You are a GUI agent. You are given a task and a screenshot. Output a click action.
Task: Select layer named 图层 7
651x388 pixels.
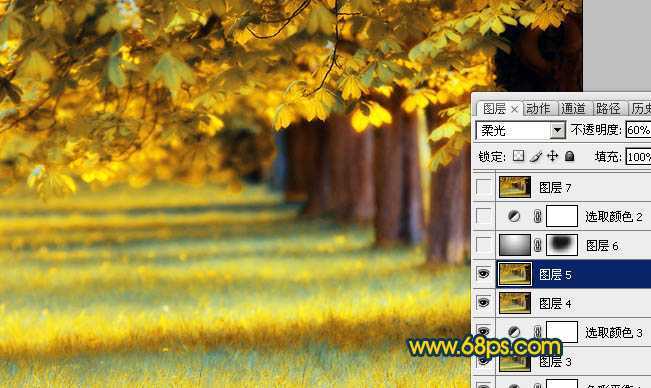555,188
